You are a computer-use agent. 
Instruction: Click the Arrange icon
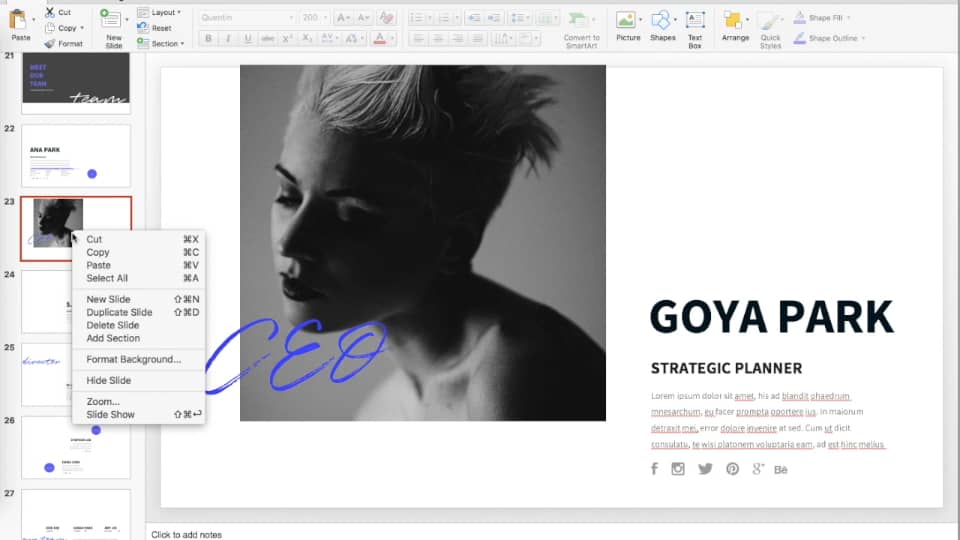(732, 20)
